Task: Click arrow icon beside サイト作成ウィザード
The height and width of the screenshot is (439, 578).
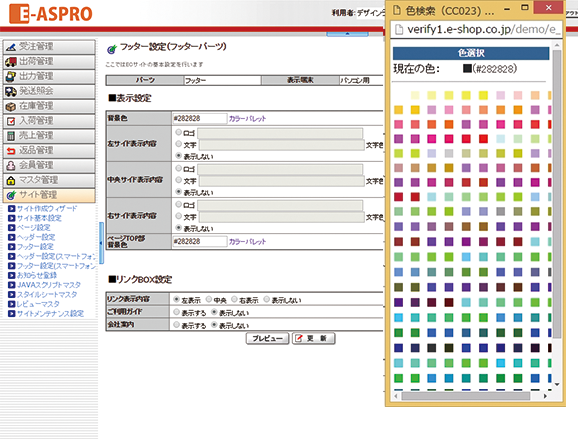Action: click(x=12, y=209)
